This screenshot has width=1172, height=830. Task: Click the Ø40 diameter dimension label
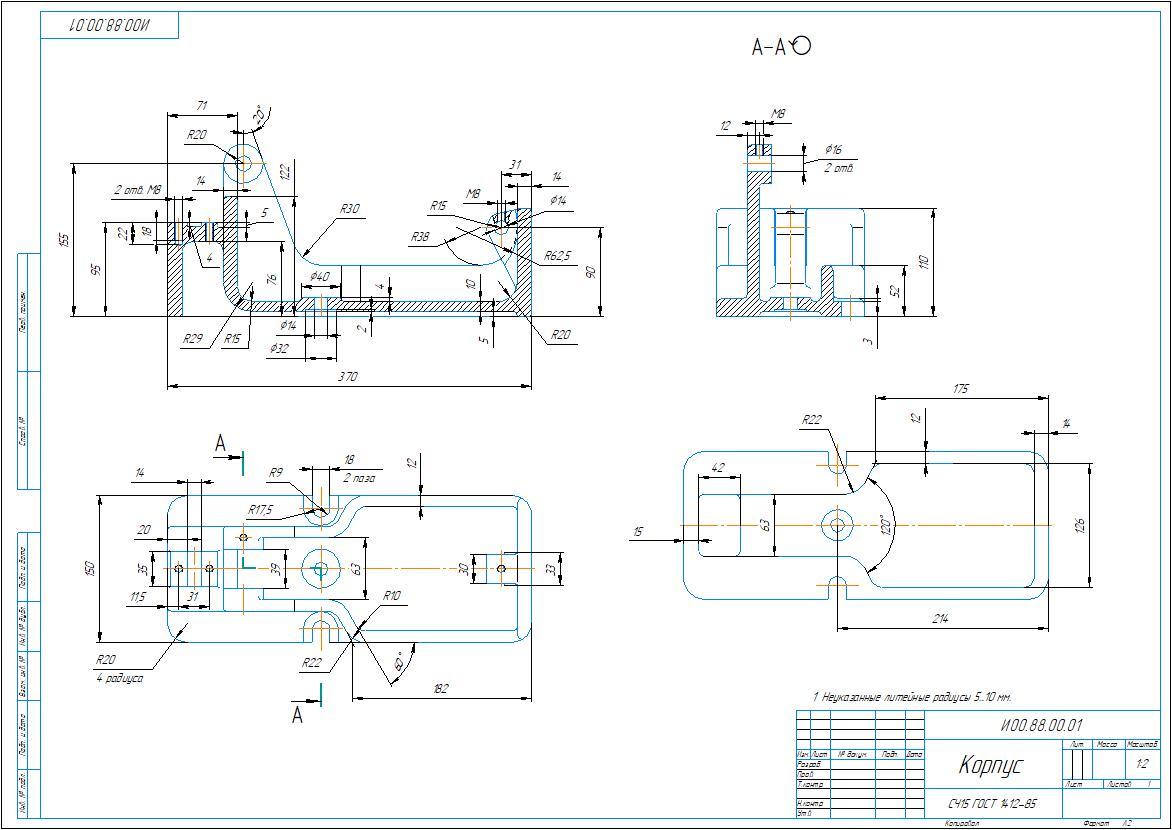tap(319, 276)
